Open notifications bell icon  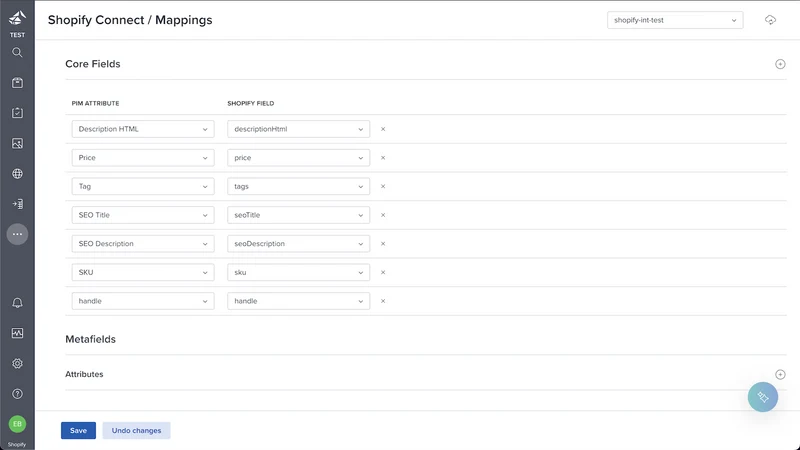click(x=17, y=303)
